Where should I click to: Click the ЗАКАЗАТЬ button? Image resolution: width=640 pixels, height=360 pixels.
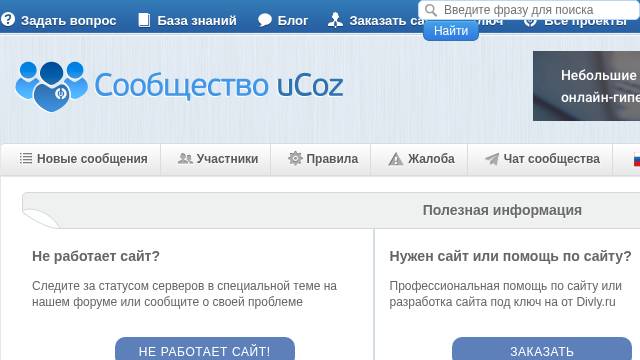pos(542,349)
